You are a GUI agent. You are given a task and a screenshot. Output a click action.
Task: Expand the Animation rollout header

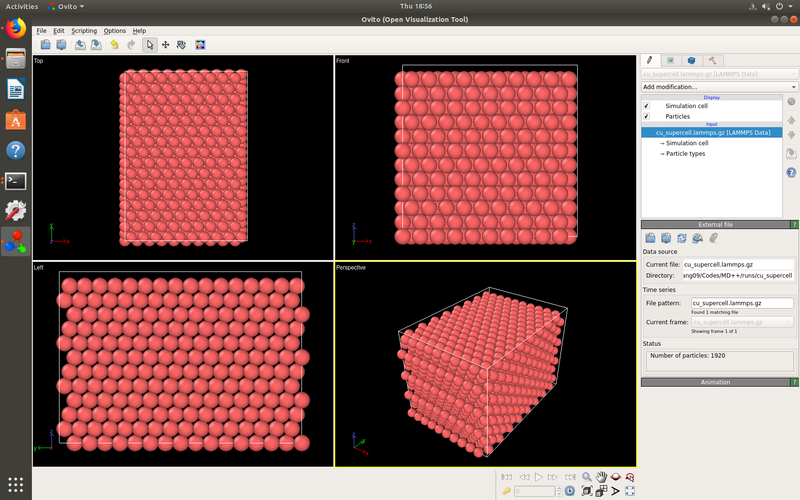pyautogui.click(x=715, y=382)
